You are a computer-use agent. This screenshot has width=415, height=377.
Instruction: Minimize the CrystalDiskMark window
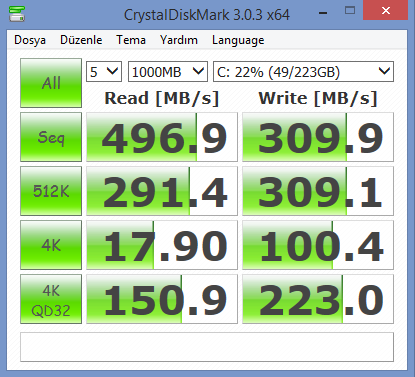coord(323,13)
